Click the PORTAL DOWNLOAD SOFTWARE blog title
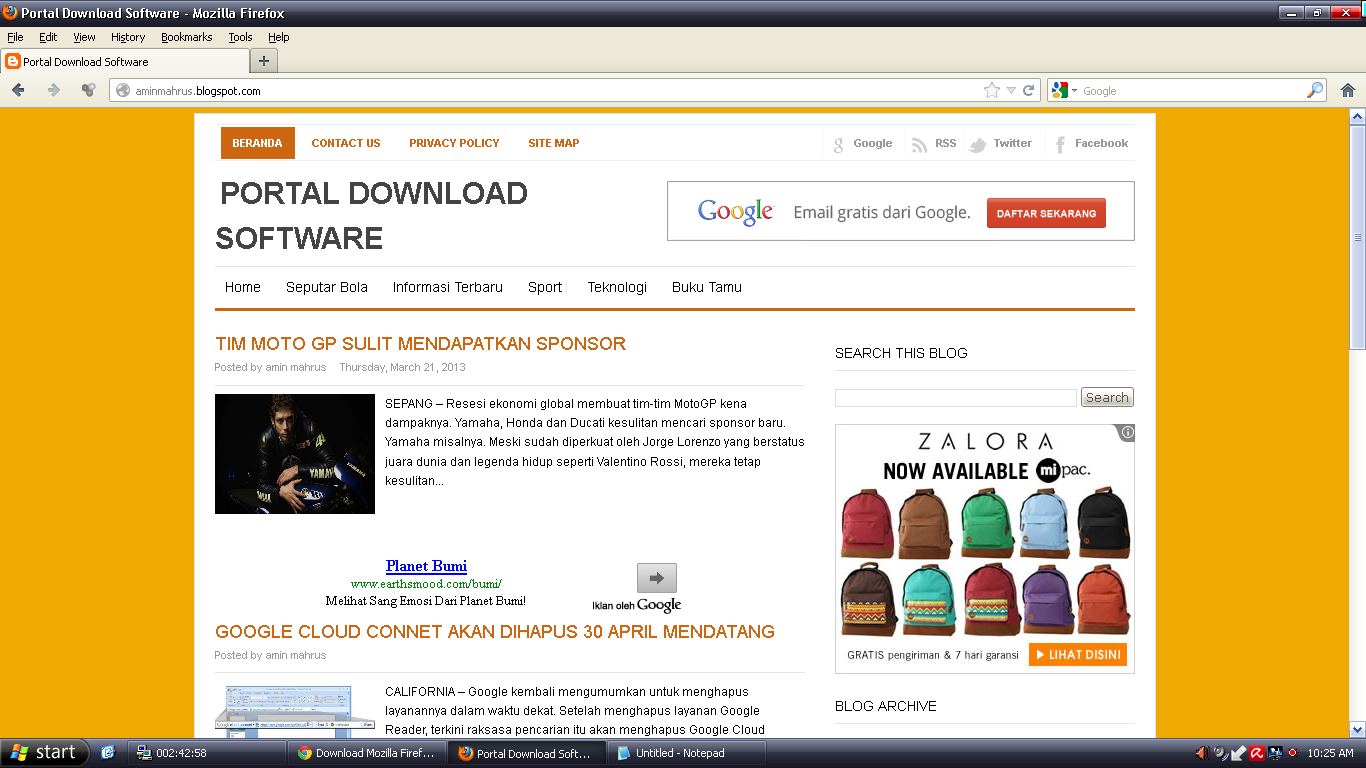This screenshot has width=1366, height=768. point(372,216)
